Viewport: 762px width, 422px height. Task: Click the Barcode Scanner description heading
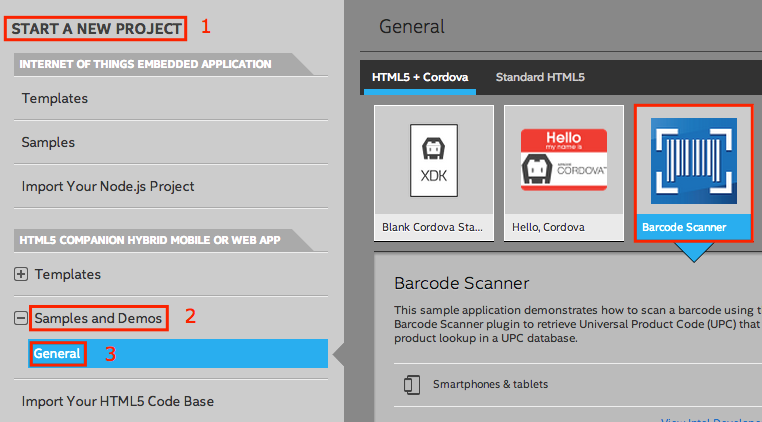click(462, 283)
